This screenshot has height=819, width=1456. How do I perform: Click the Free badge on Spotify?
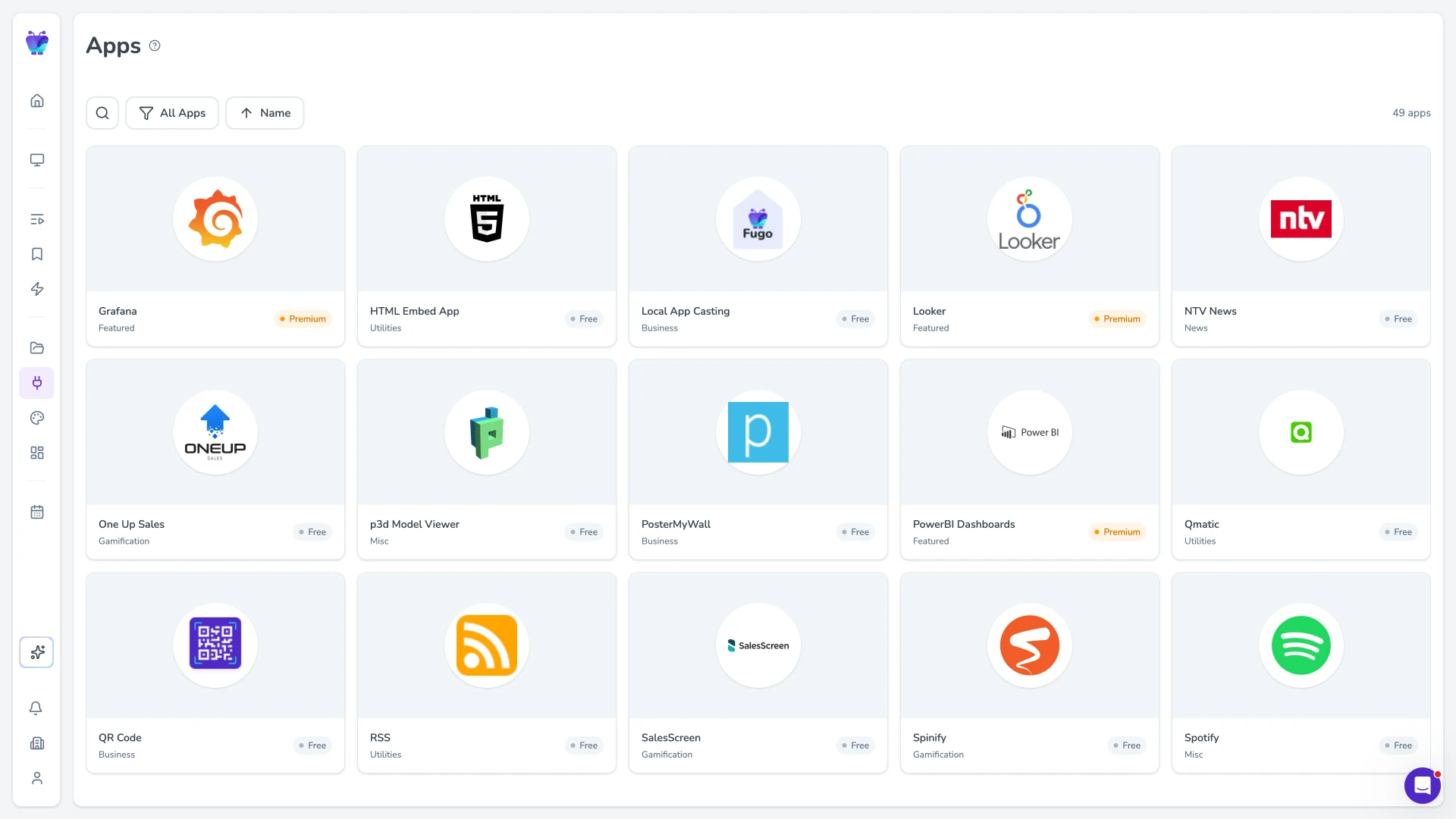click(x=1398, y=746)
